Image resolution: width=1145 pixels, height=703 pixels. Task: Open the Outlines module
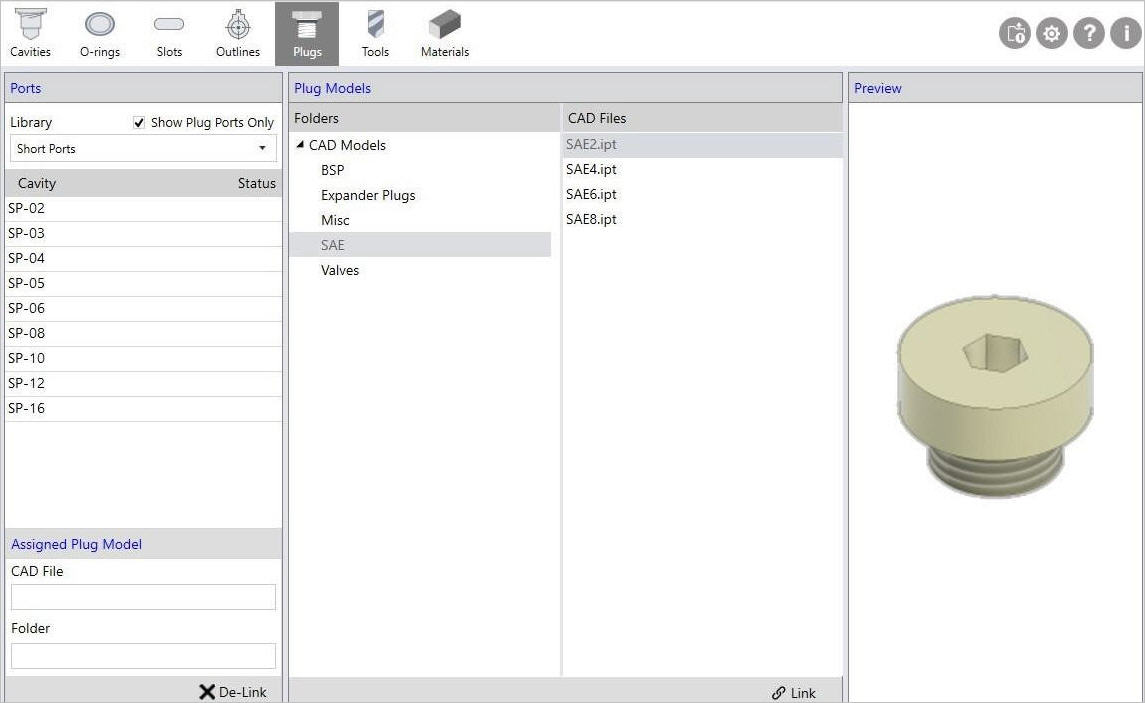237,33
